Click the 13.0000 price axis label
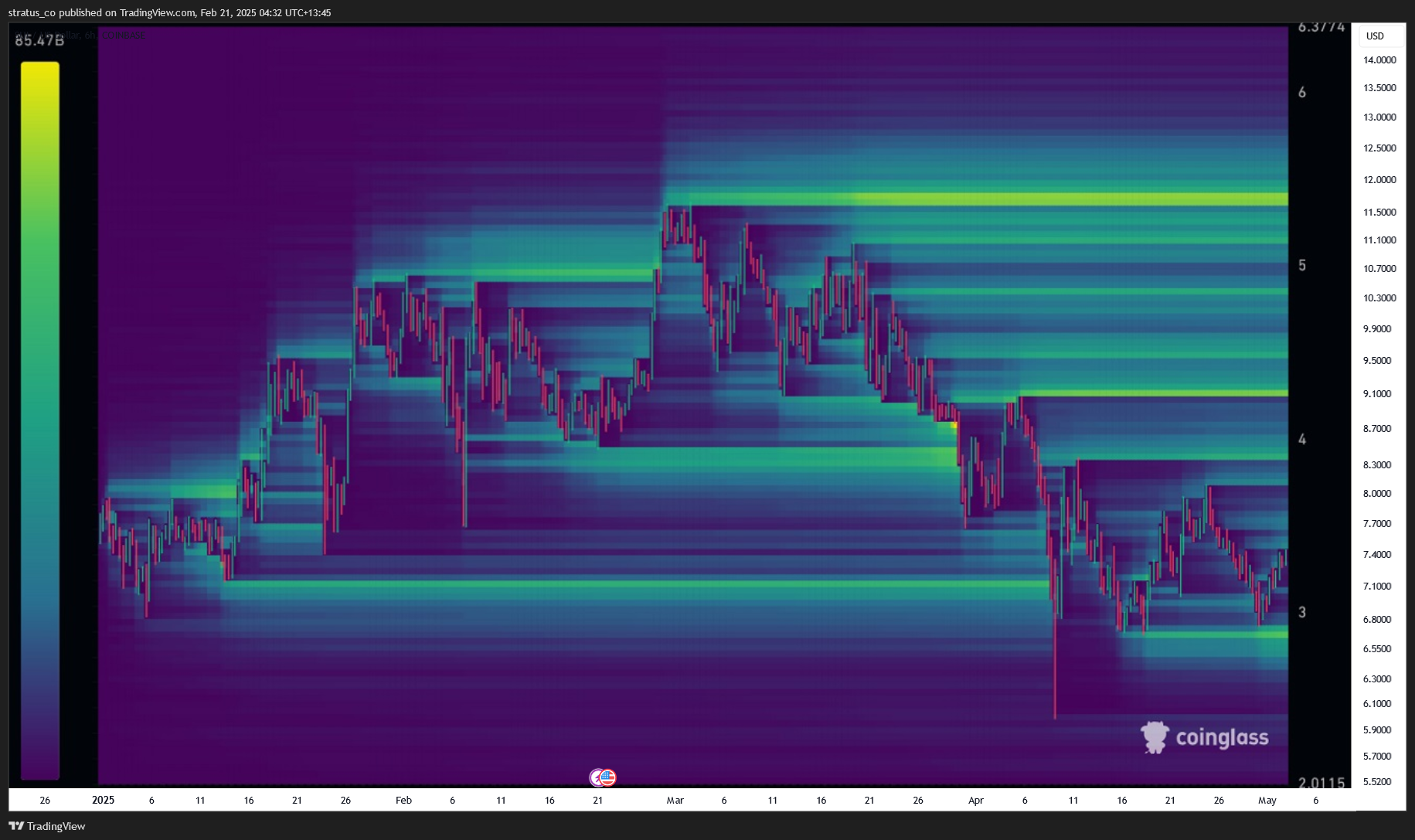Viewport: 1415px width, 840px height. 1379,117
